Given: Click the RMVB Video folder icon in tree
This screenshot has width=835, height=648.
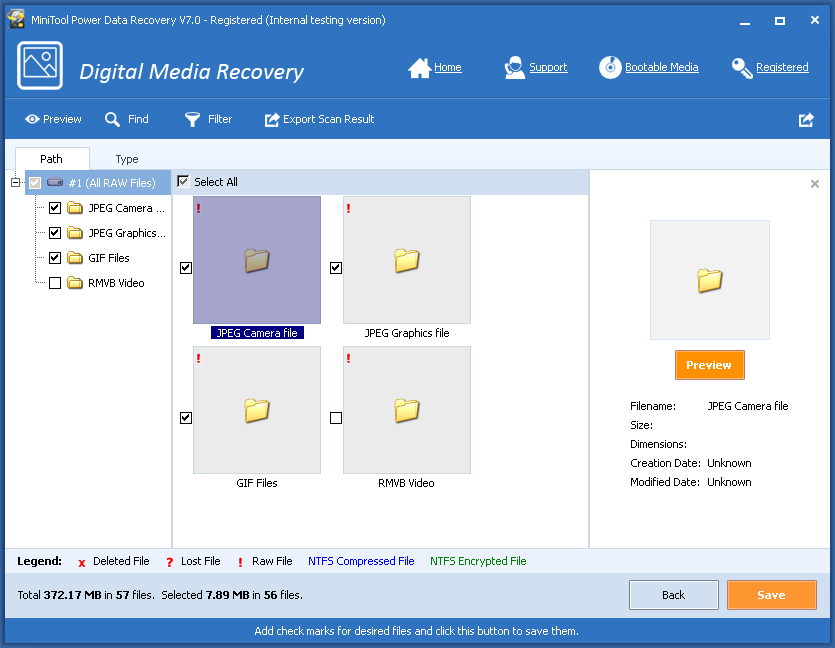Looking at the screenshot, I should pos(75,283).
